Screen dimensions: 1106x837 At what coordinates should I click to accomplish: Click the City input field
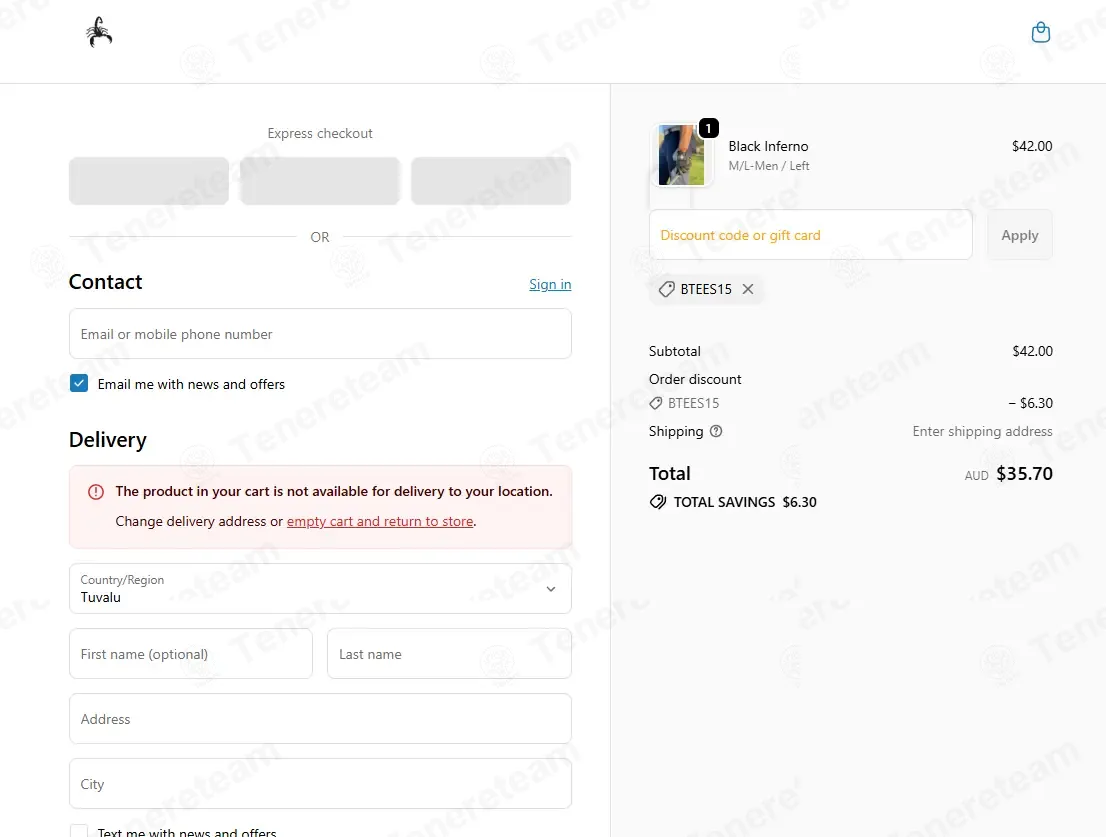(x=320, y=783)
